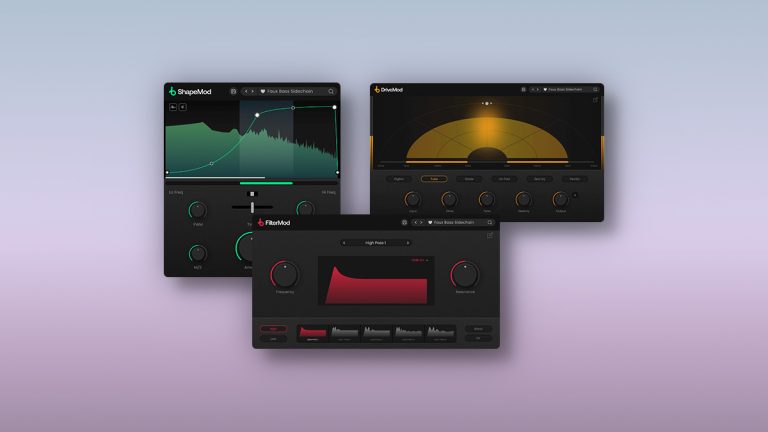Go to next preset in DriveMod
The width and height of the screenshot is (768, 432).
[x=538, y=90]
